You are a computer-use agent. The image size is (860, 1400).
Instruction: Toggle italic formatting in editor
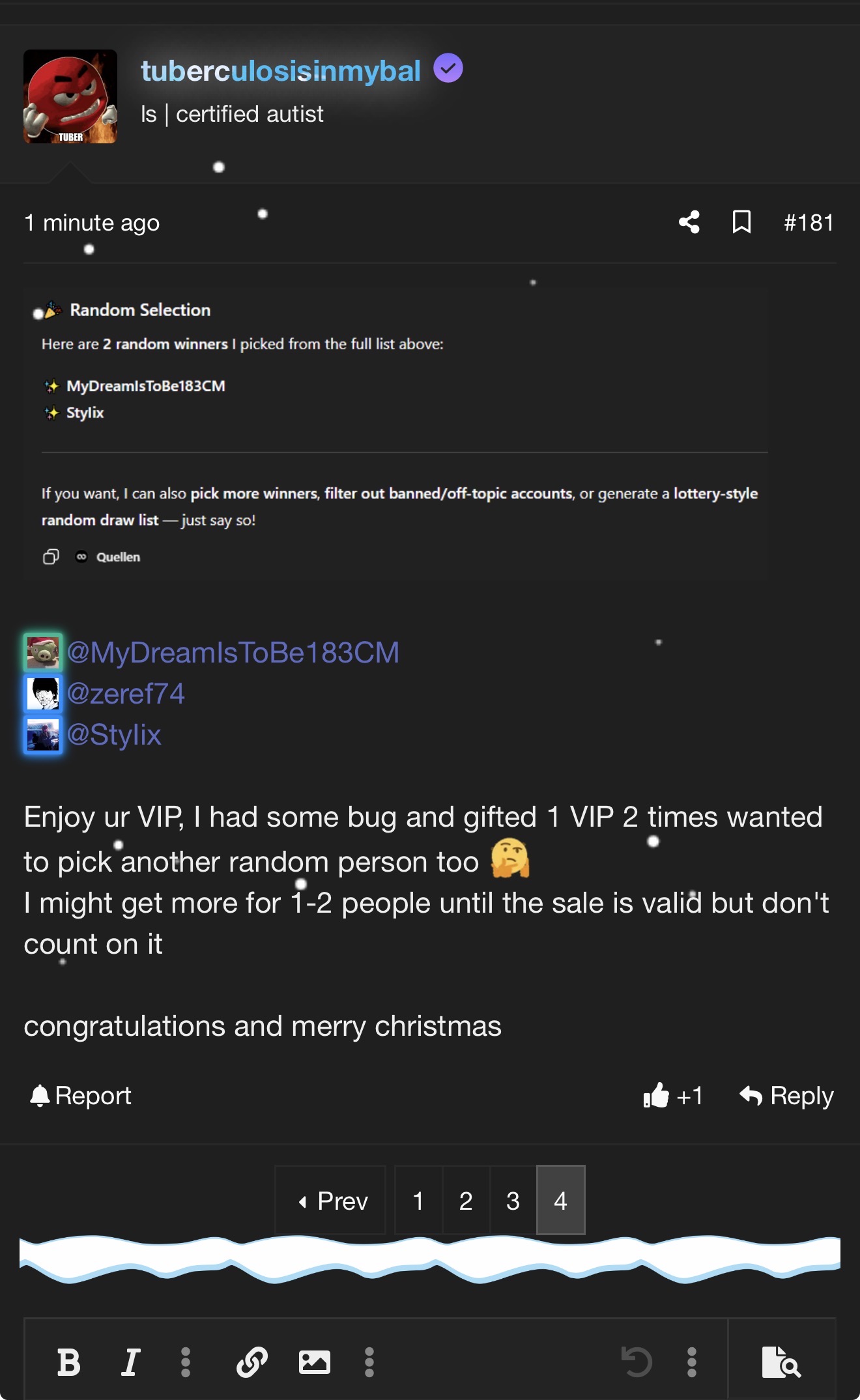click(130, 1362)
